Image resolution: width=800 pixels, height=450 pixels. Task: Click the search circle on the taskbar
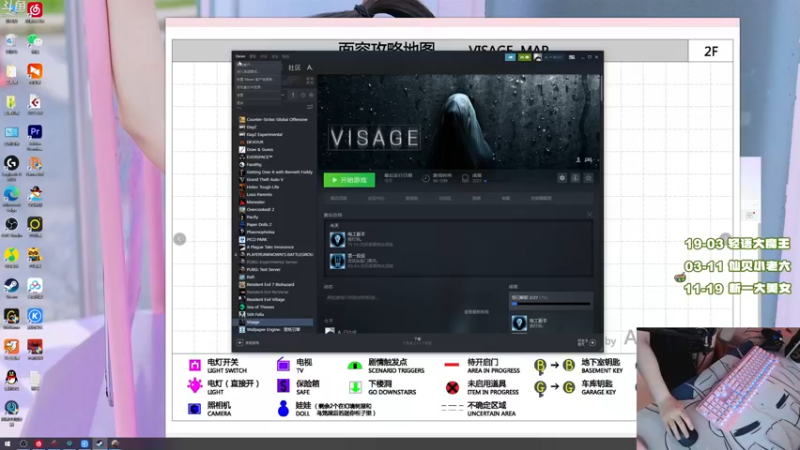23,444
